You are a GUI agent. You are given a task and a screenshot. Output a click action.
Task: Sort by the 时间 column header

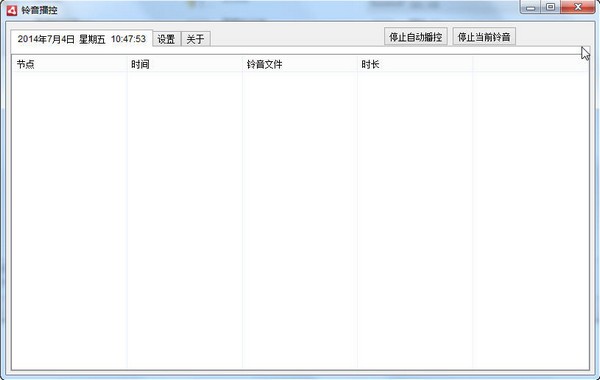185,64
